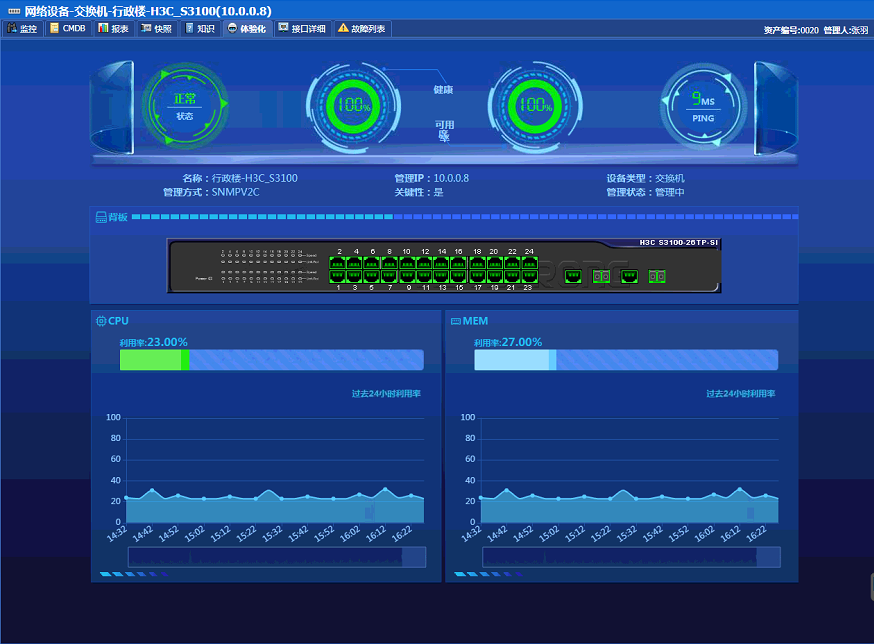Select switch port 3 icon

coord(355,276)
